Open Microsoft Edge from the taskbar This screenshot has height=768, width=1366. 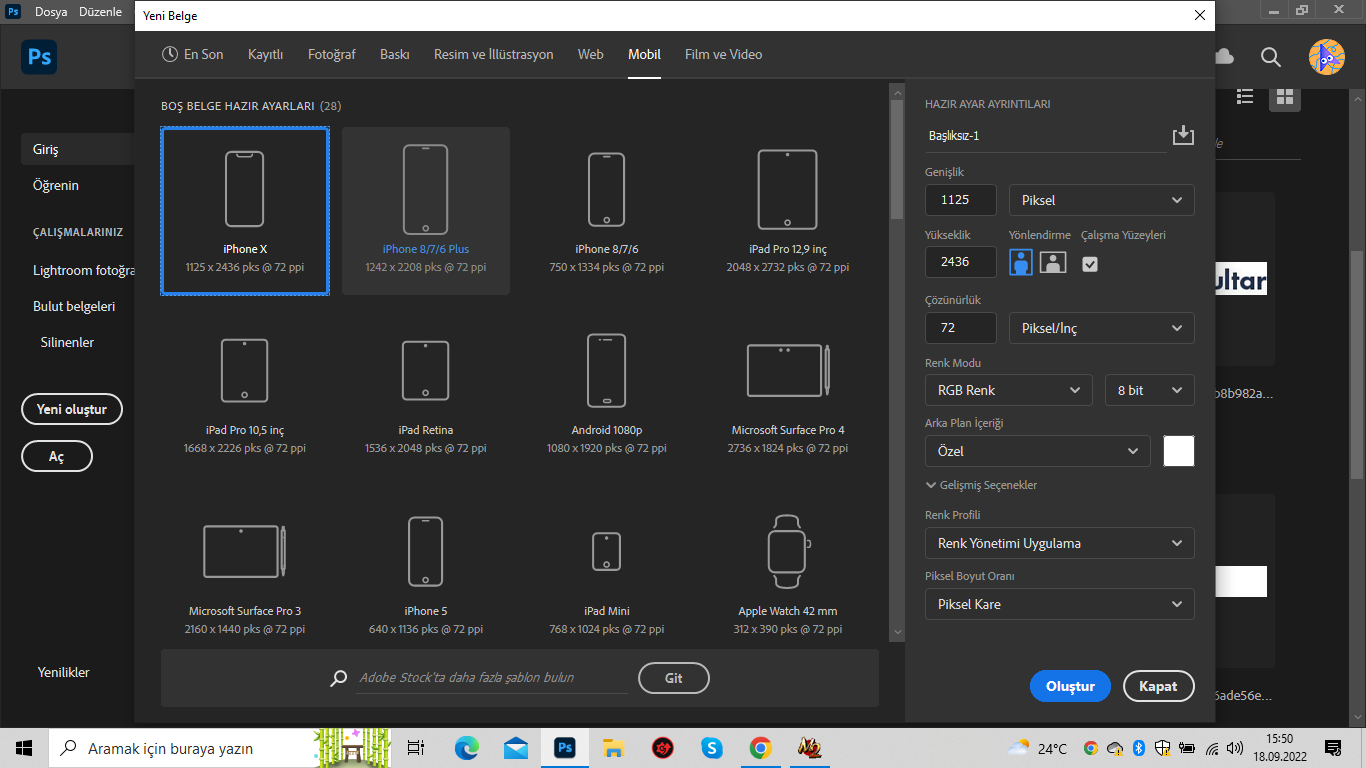click(467, 748)
